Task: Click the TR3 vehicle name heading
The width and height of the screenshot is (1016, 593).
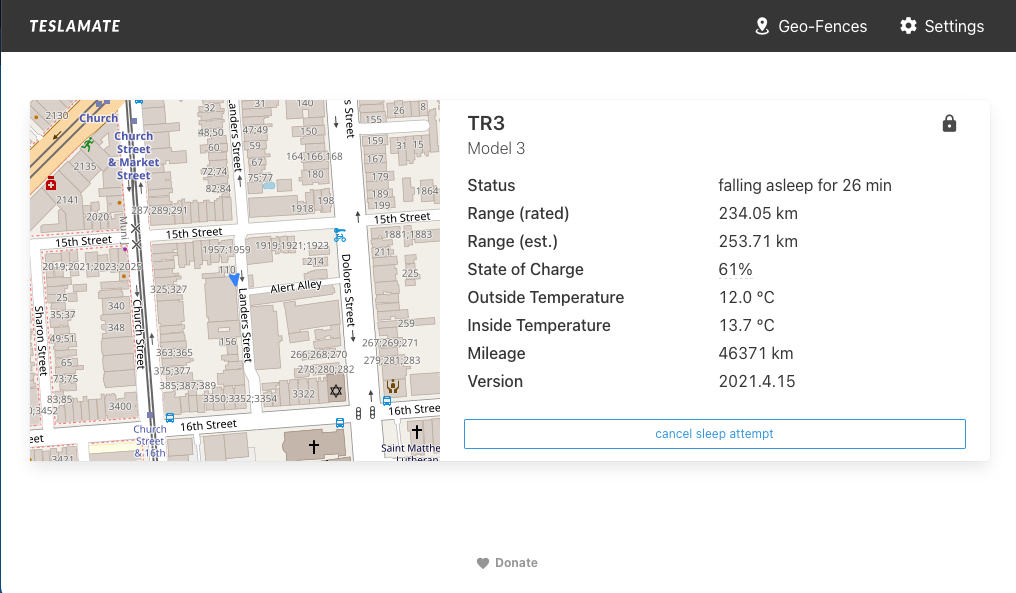Action: click(x=486, y=123)
